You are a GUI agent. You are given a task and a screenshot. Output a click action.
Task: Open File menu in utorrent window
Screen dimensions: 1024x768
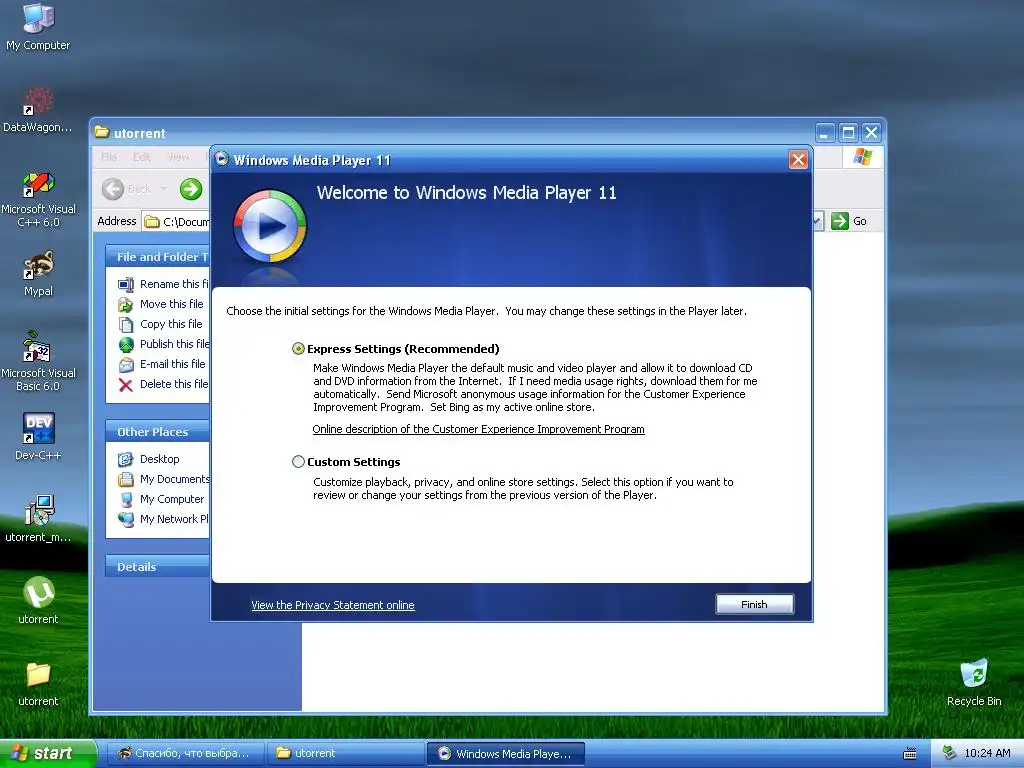(x=109, y=157)
